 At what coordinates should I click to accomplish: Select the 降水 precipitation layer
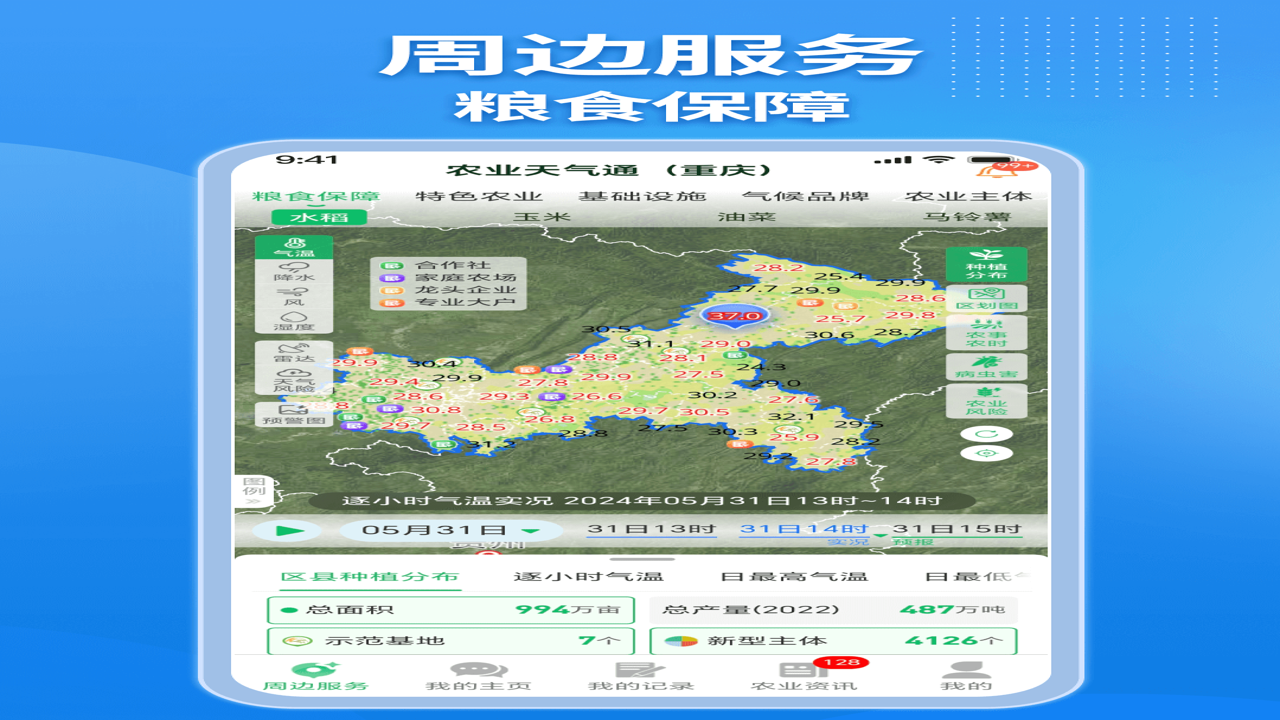295,271
